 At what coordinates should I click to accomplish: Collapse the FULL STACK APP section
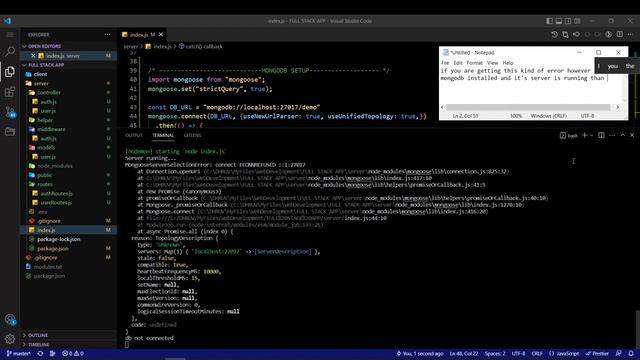68,65
